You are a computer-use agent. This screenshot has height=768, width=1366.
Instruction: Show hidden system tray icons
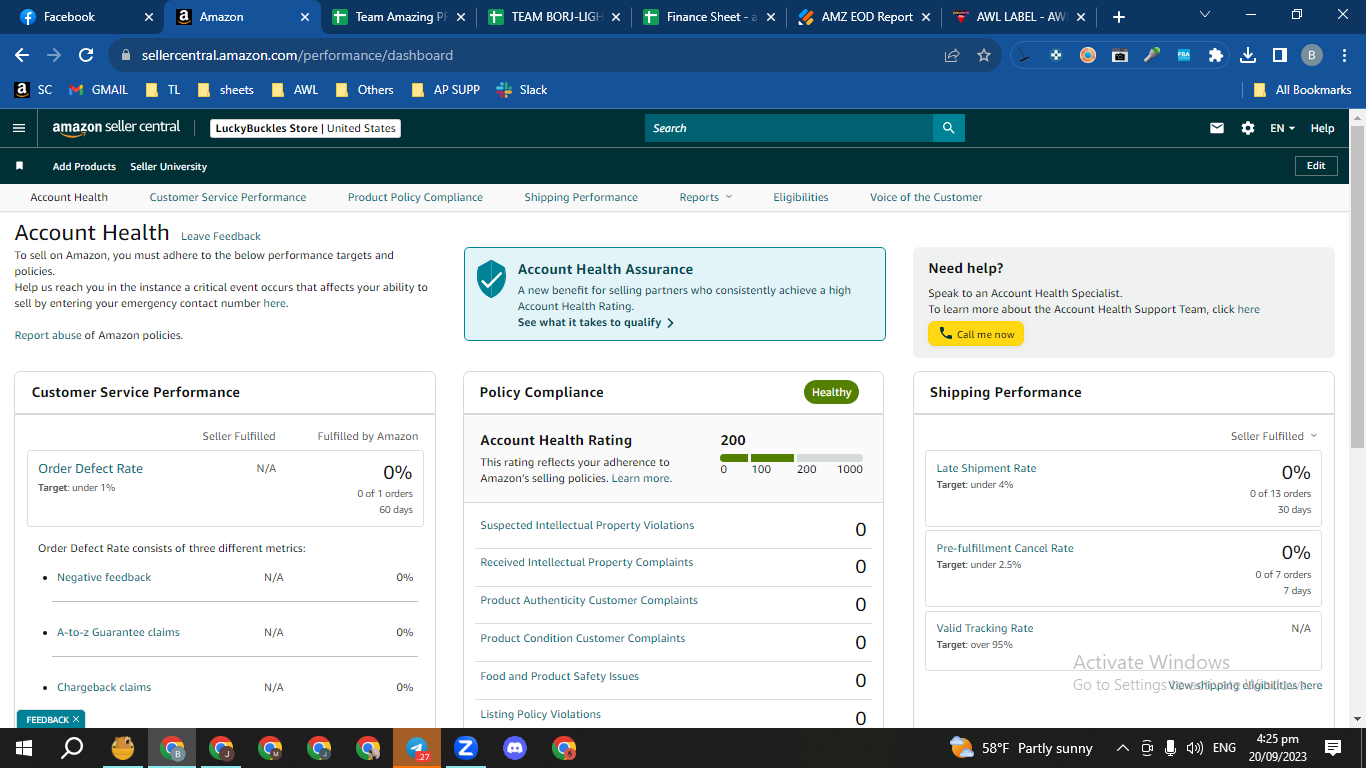pyautogui.click(x=1122, y=748)
